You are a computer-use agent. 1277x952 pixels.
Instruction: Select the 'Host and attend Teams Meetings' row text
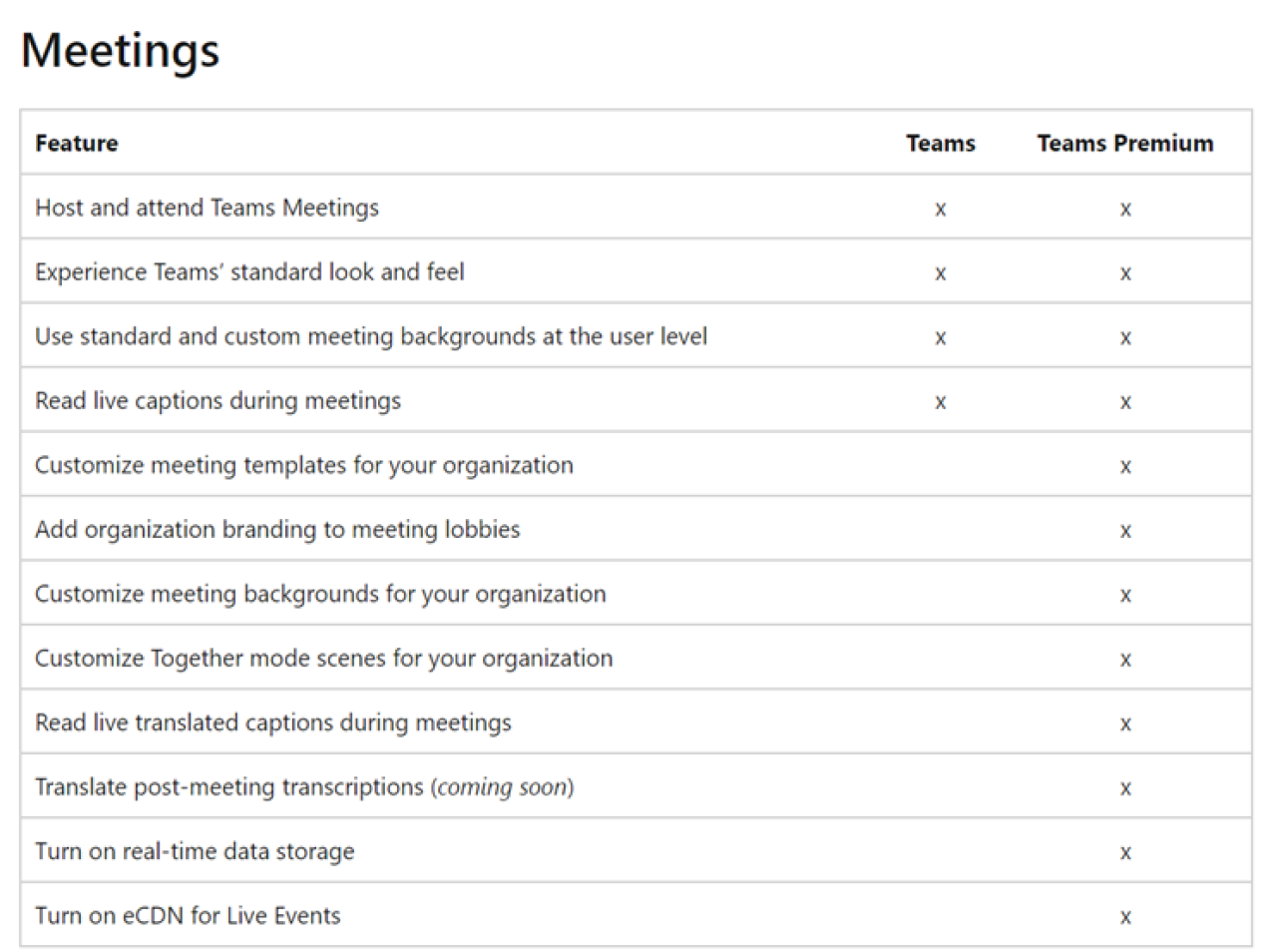coord(207,208)
